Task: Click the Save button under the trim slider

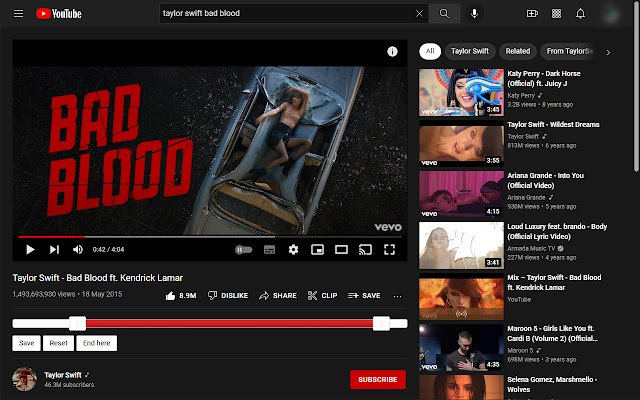Action: [x=27, y=343]
